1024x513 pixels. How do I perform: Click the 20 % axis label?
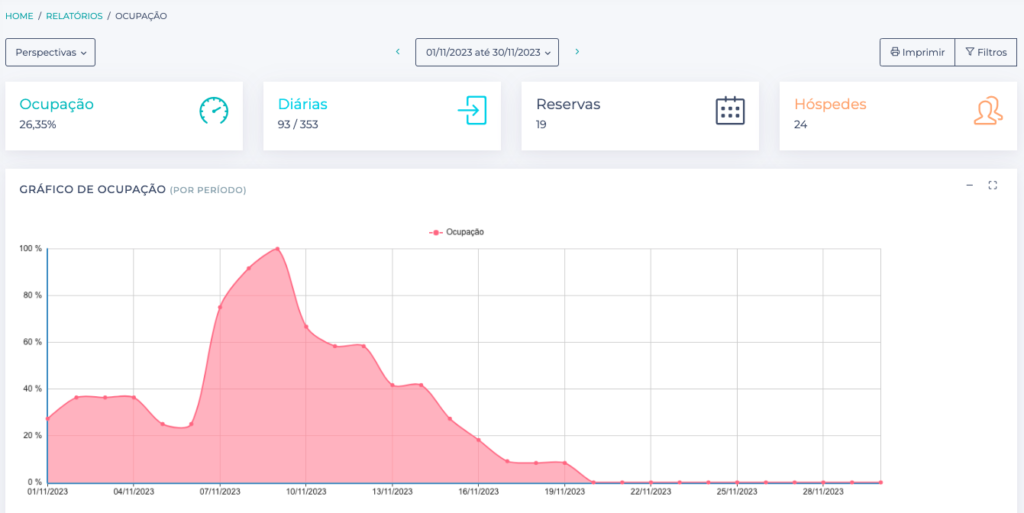click(x=33, y=435)
